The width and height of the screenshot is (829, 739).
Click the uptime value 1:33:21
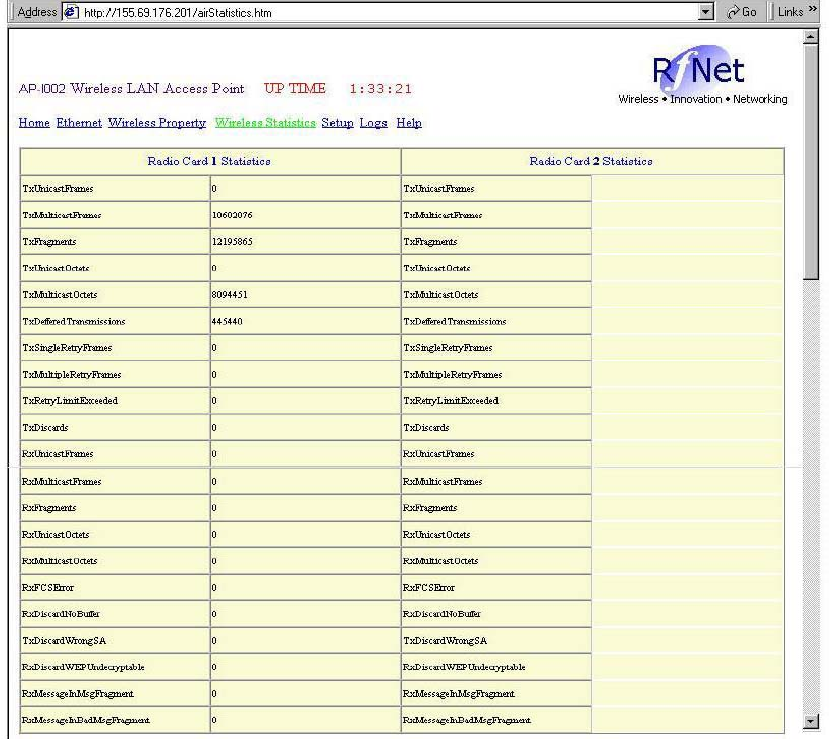[x=380, y=89]
